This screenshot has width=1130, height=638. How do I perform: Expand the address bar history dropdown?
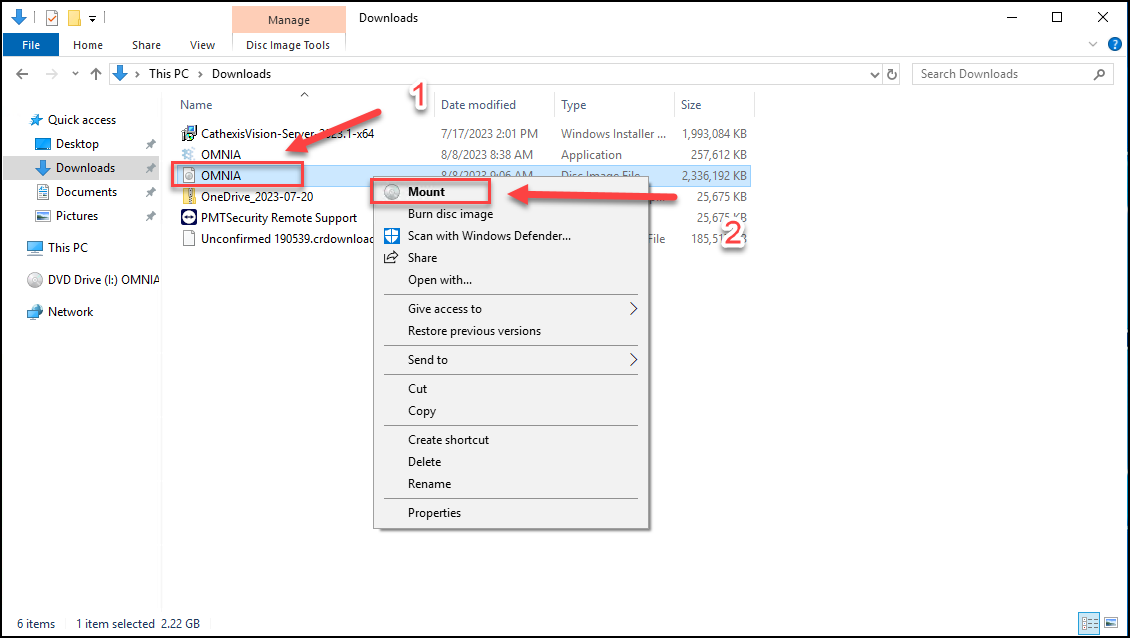click(x=874, y=74)
